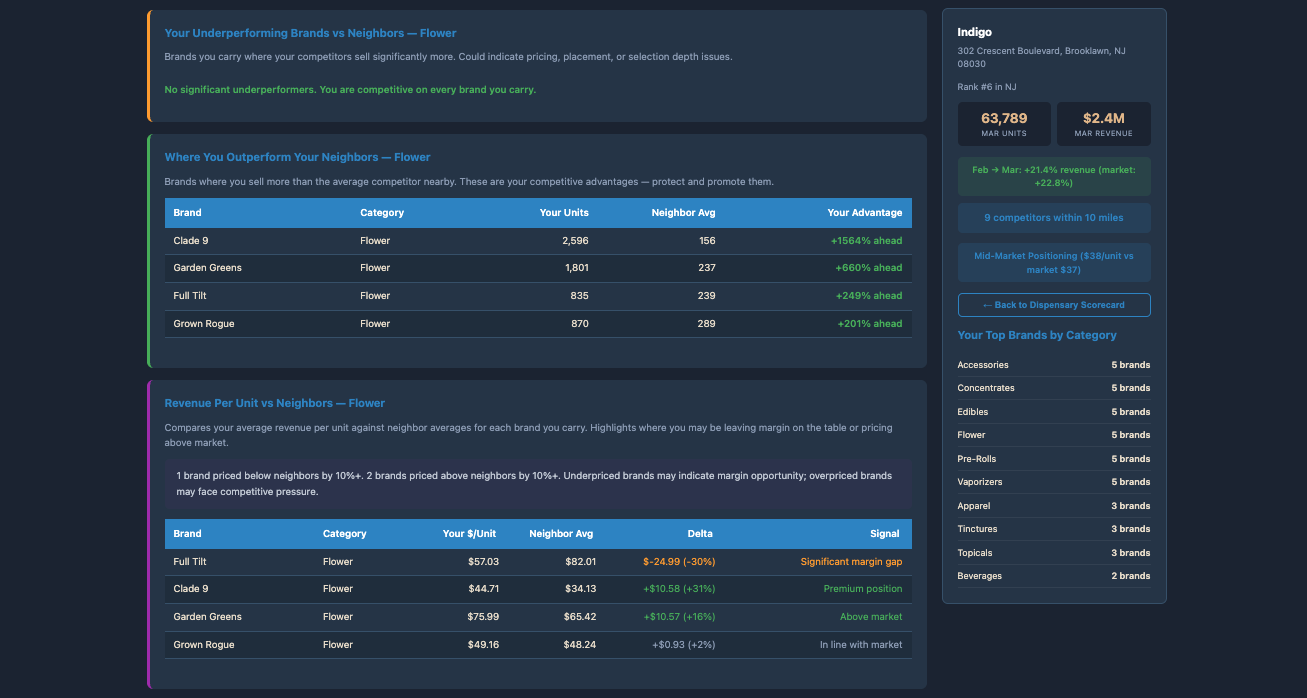Viewport: 1307px width, 698px height.
Task: Click 2,596 units value for Clade 9
Action: pos(575,241)
